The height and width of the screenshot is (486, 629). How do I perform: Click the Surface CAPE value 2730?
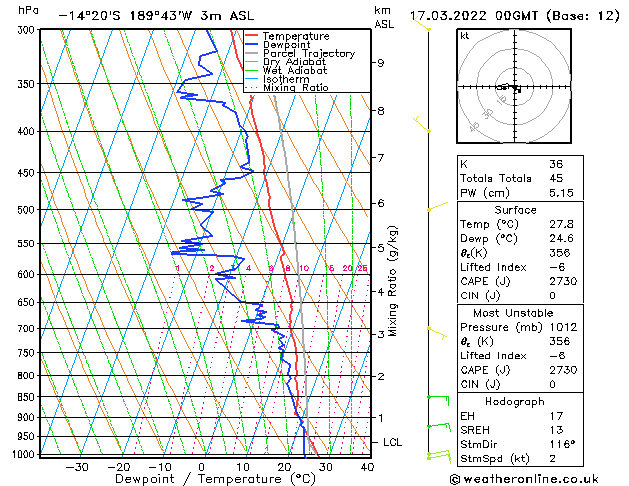(563, 281)
